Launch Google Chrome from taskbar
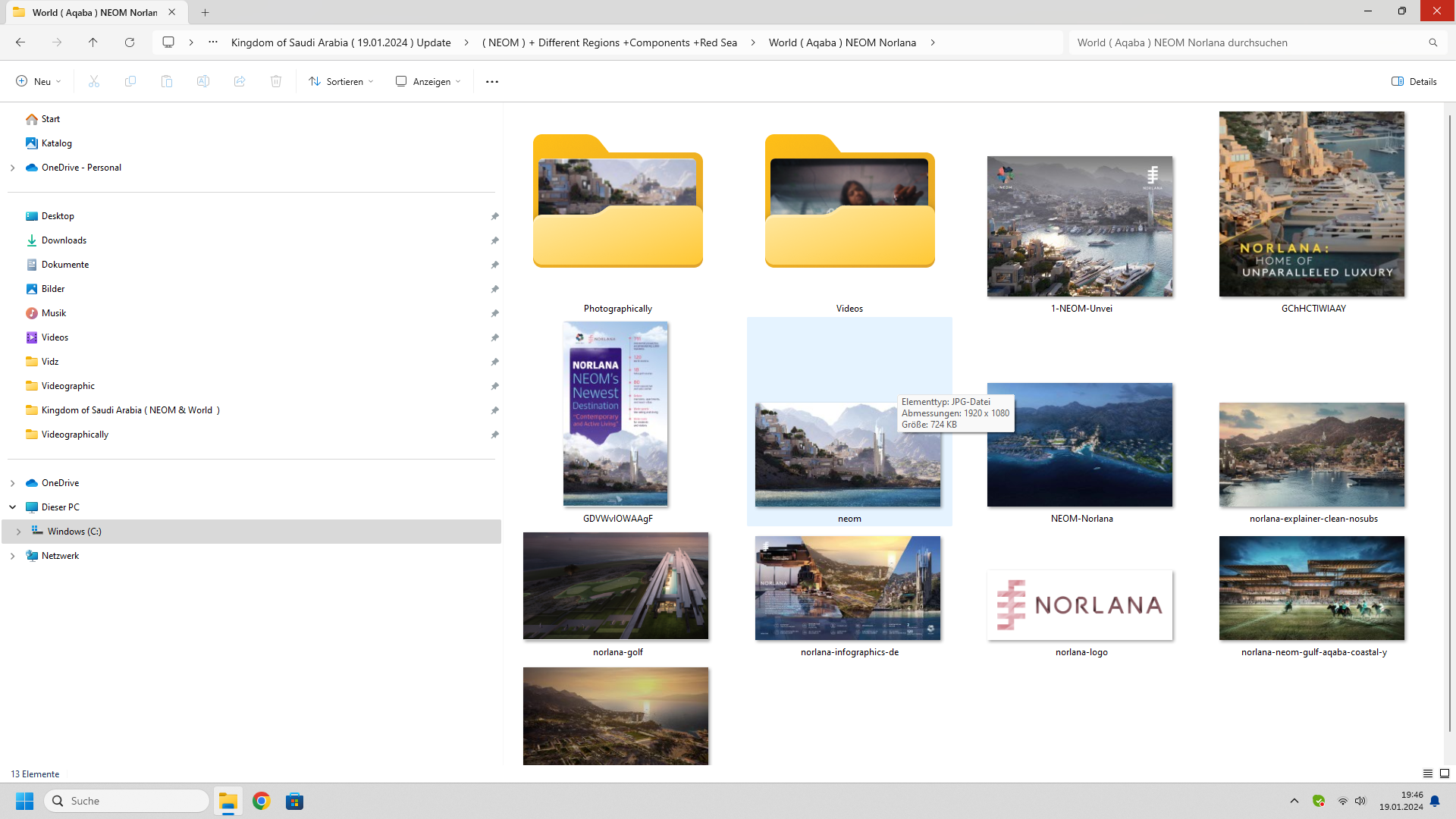Image resolution: width=1456 pixels, height=819 pixels. click(262, 801)
